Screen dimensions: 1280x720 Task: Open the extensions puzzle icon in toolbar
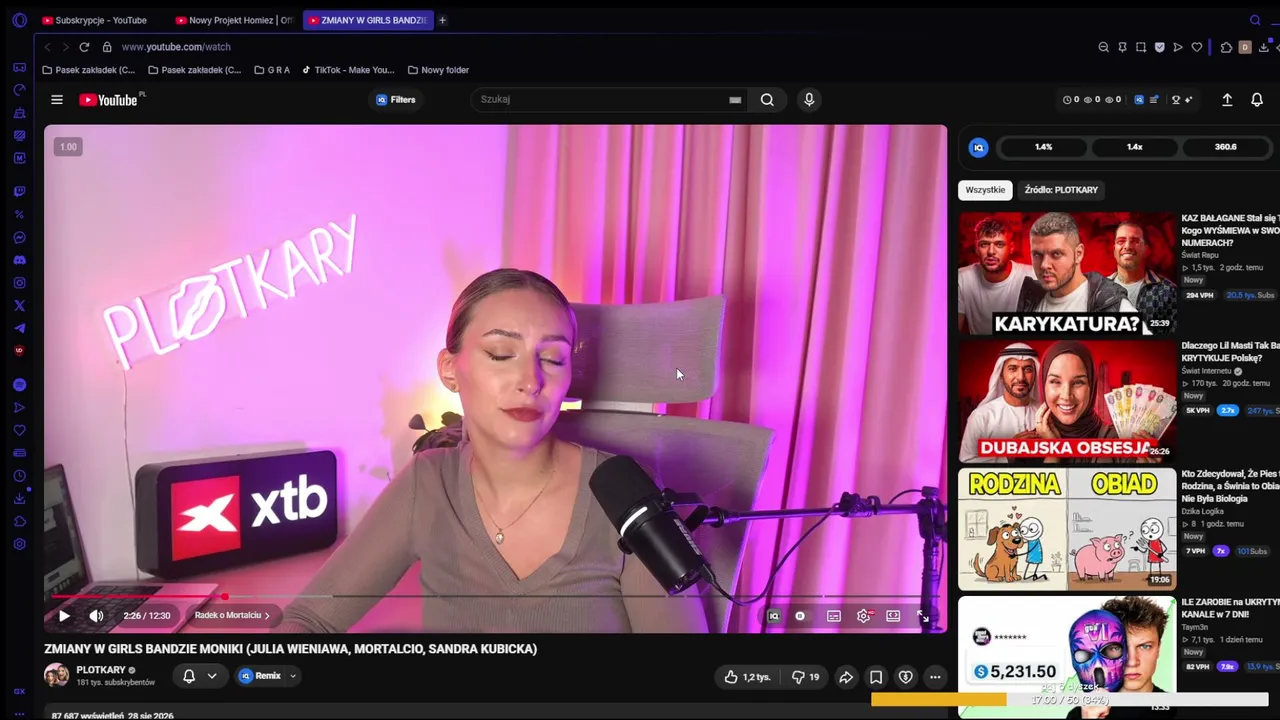click(x=1227, y=47)
